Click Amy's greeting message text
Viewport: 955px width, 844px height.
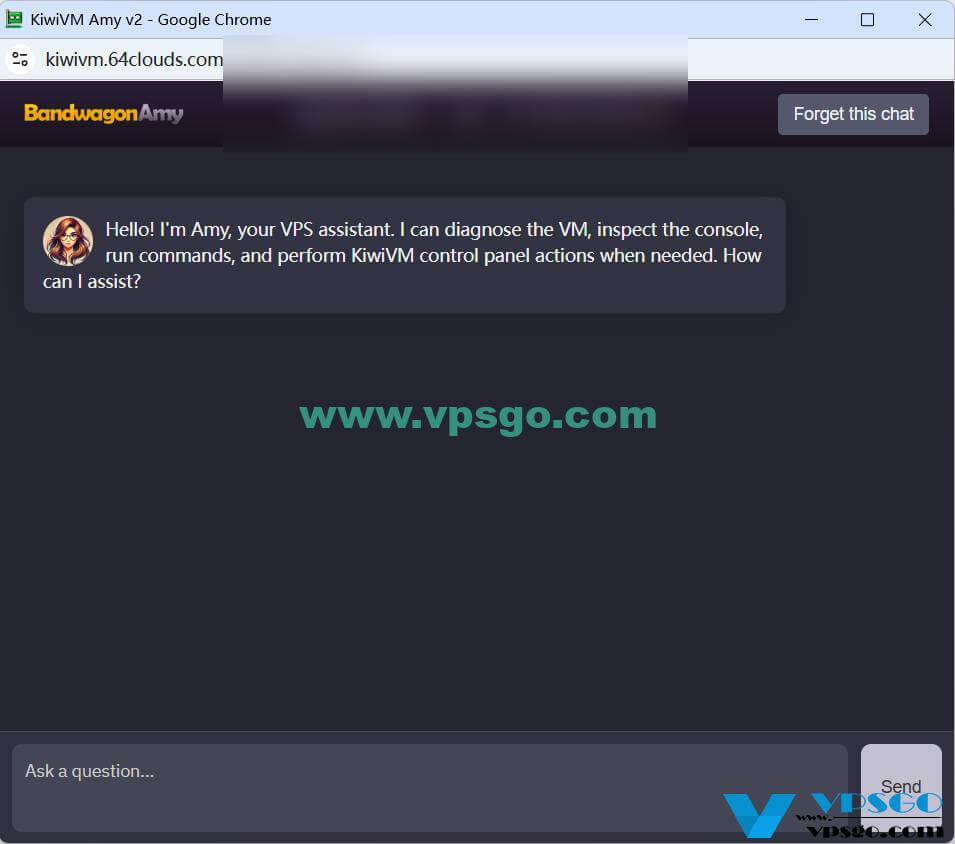[x=403, y=255]
